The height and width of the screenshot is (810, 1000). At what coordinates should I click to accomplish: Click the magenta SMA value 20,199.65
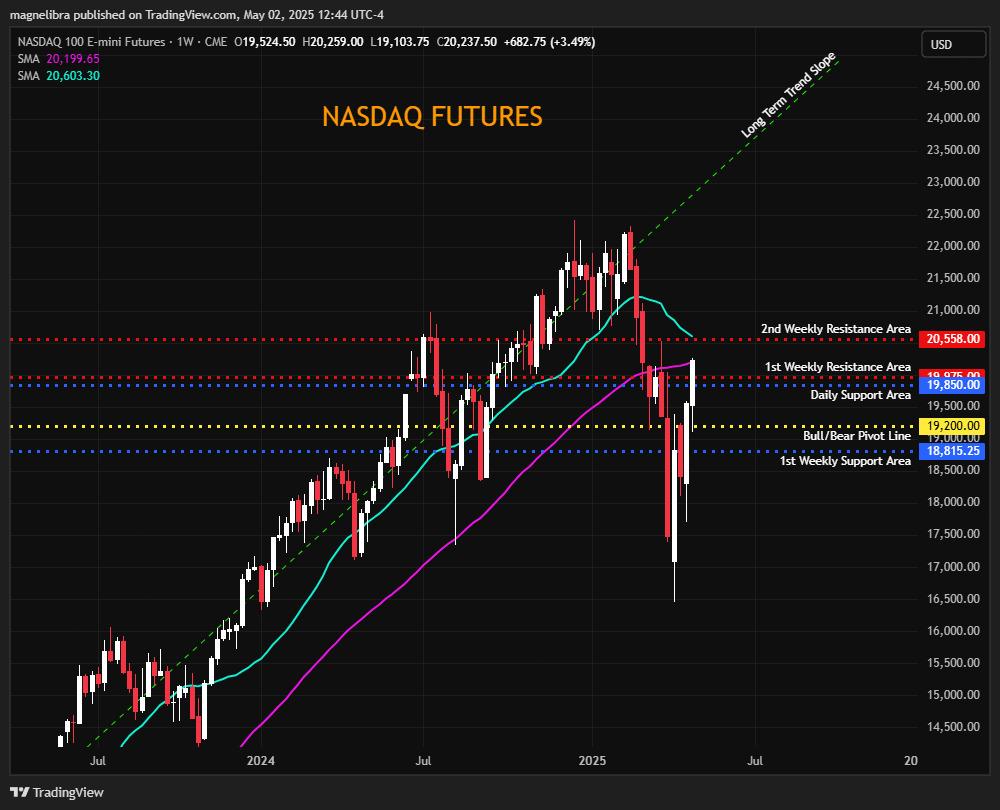click(73, 59)
